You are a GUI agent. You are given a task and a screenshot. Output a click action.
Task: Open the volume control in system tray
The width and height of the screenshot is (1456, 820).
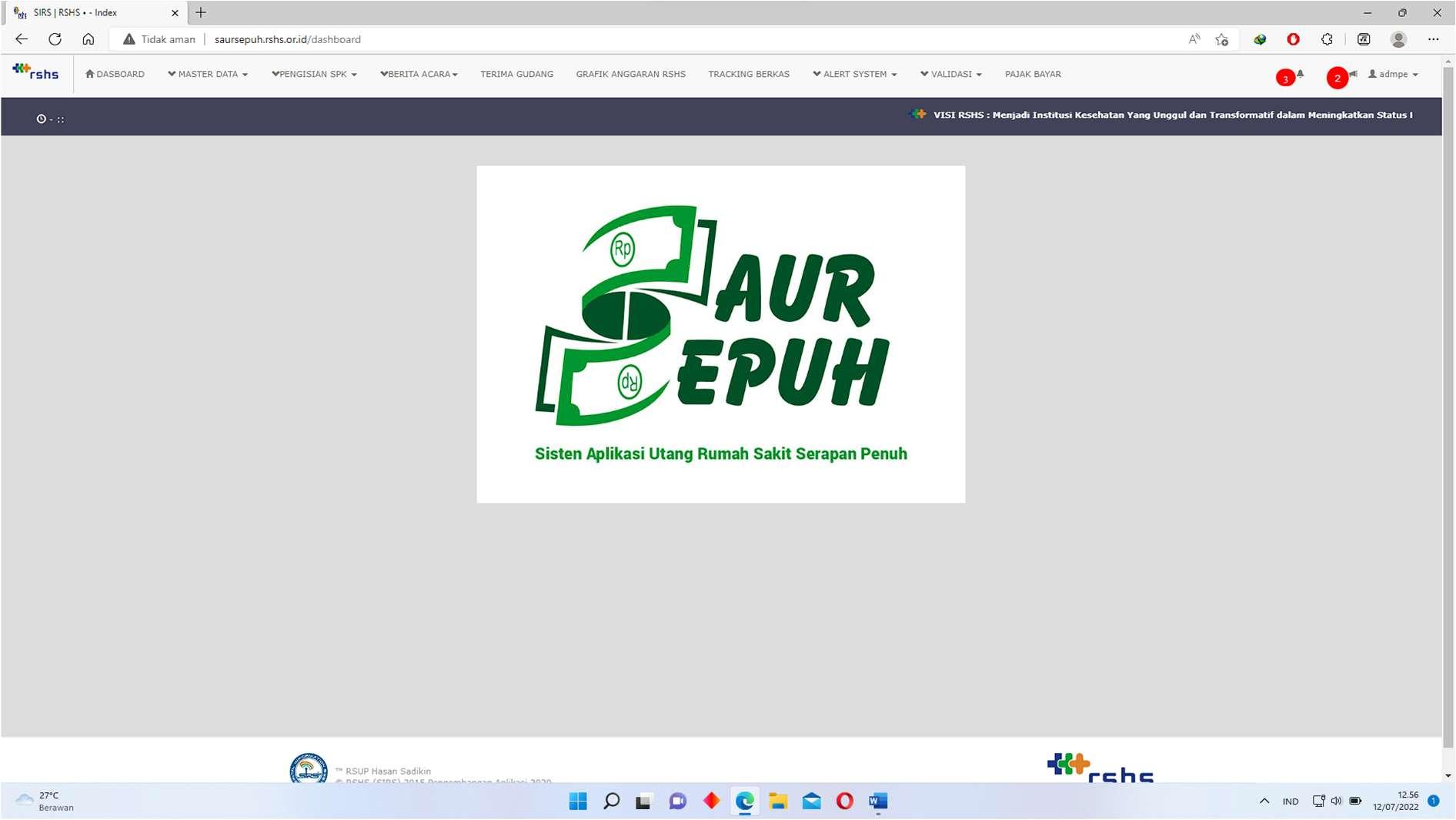[1336, 802]
